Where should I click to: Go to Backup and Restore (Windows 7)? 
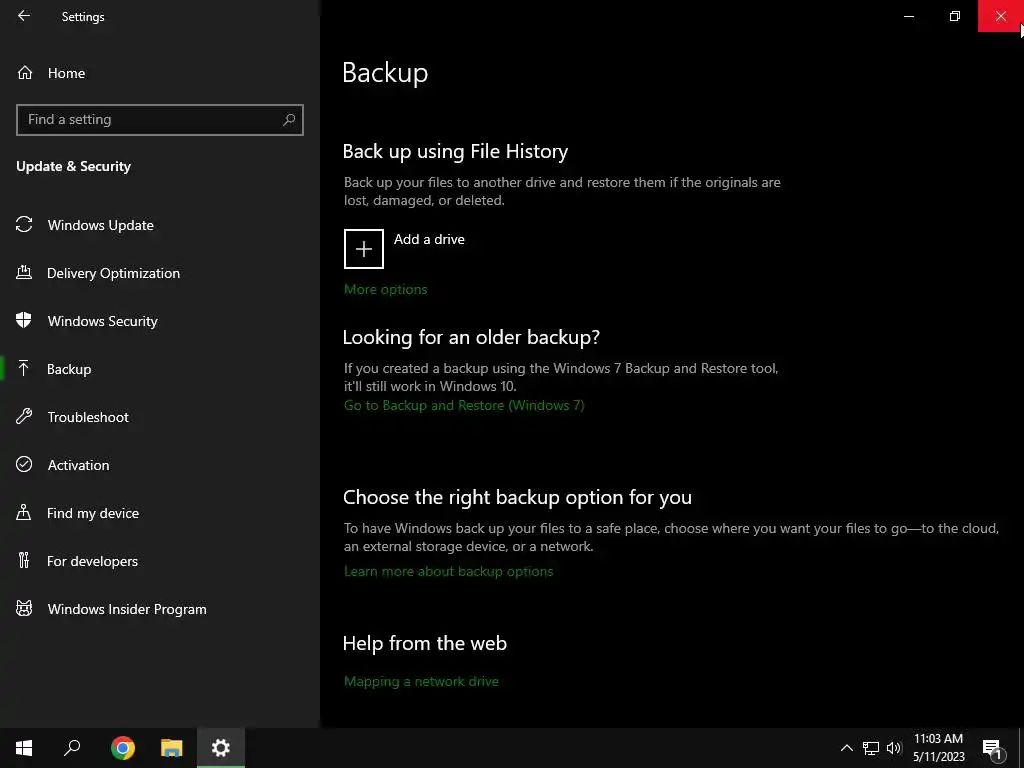[464, 406]
